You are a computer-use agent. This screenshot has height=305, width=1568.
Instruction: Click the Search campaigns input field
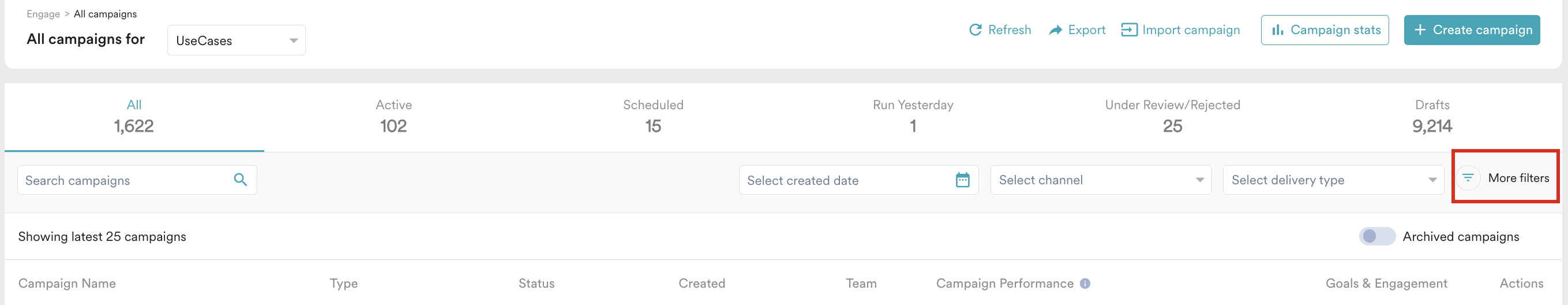[125, 181]
